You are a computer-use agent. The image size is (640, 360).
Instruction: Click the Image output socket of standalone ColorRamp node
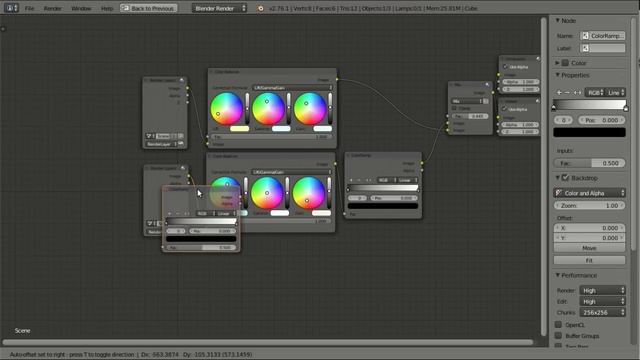(x=422, y=163)
